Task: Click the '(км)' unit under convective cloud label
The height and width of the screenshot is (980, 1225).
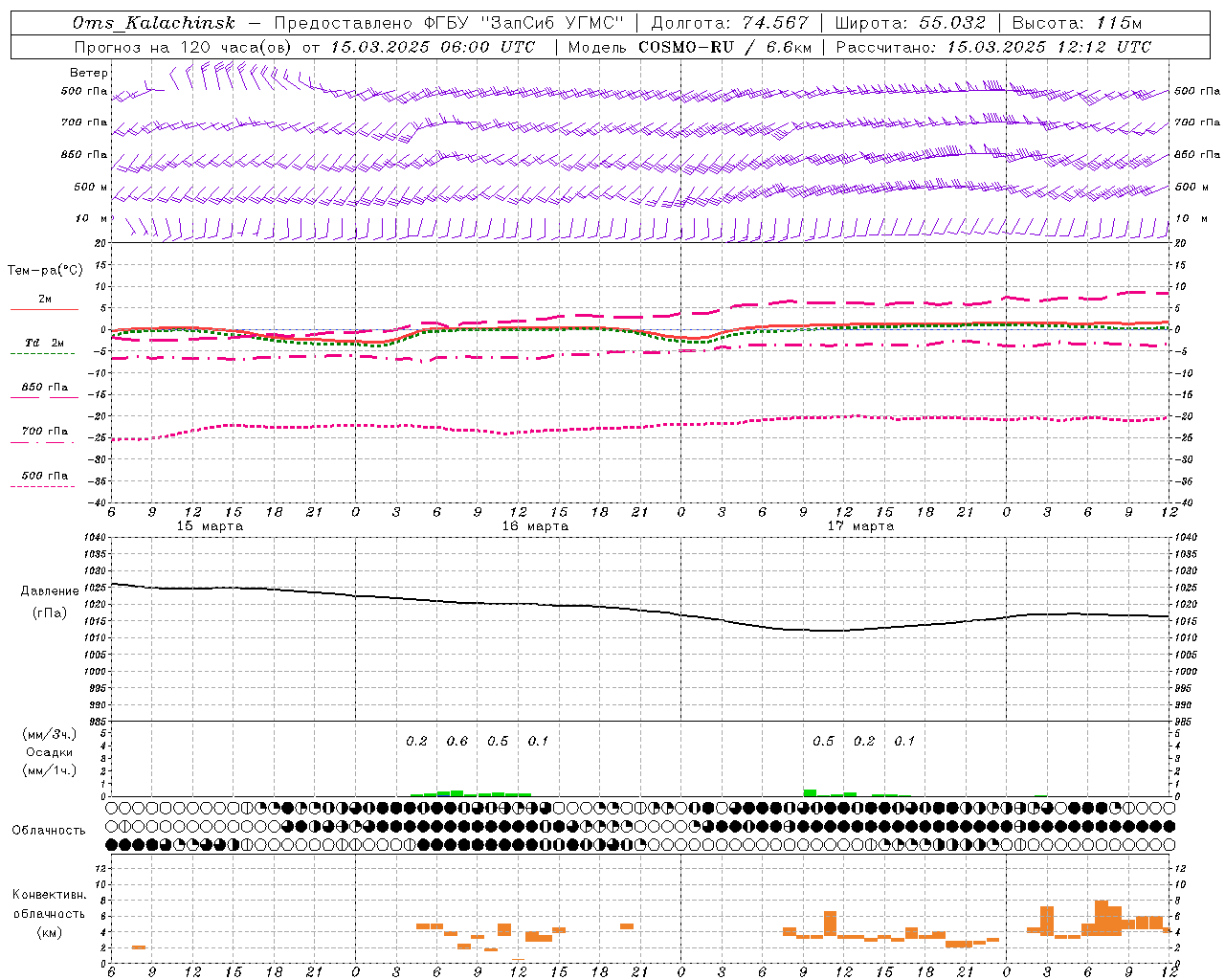Action: (x=50, y=932)
